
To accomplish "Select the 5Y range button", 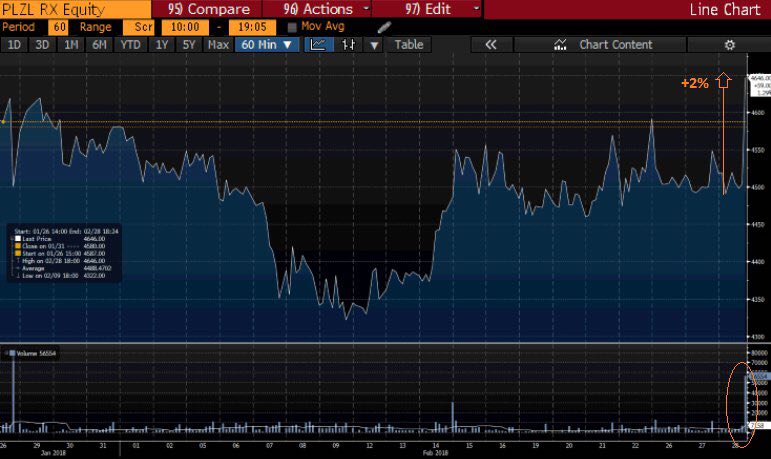I will (189, 45).
